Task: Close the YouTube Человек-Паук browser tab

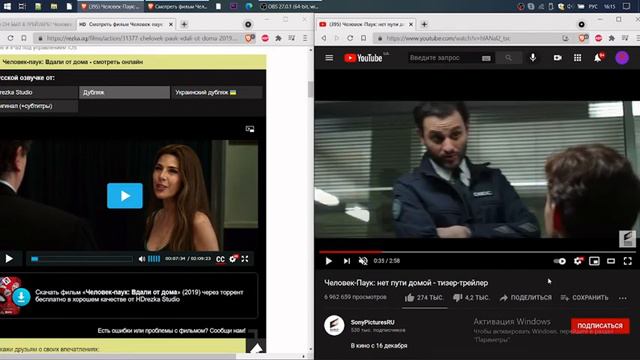Action: [x=411, y=24]
